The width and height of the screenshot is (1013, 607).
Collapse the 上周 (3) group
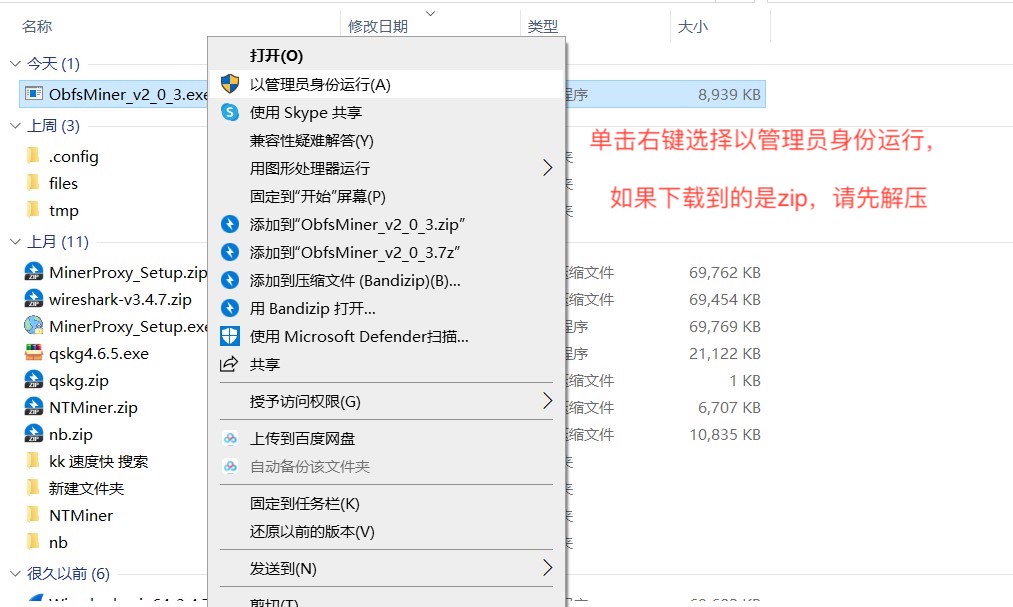point(15,126)
